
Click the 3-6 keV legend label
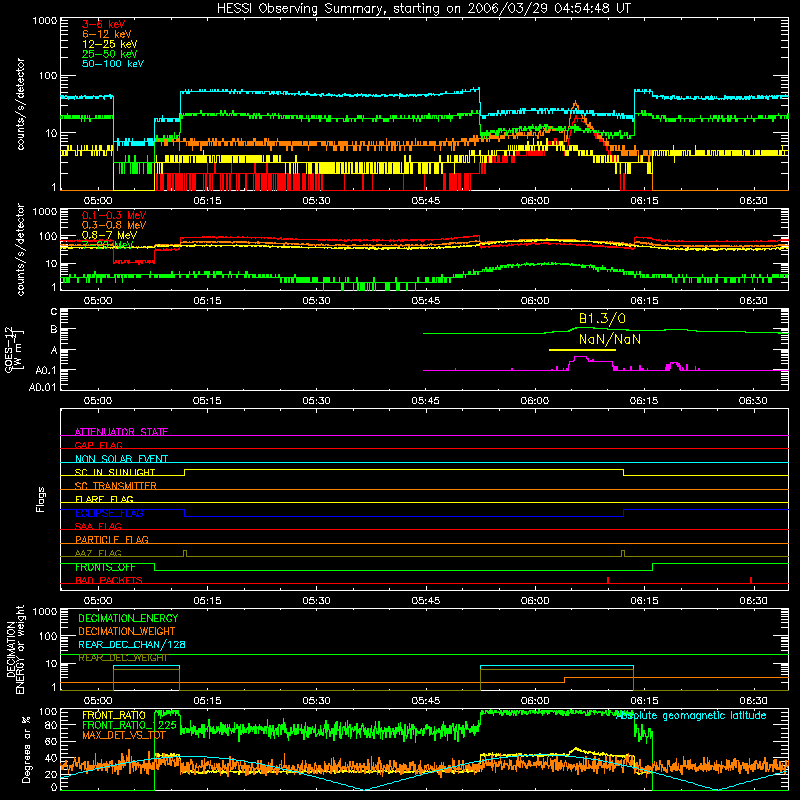[104, 24]
